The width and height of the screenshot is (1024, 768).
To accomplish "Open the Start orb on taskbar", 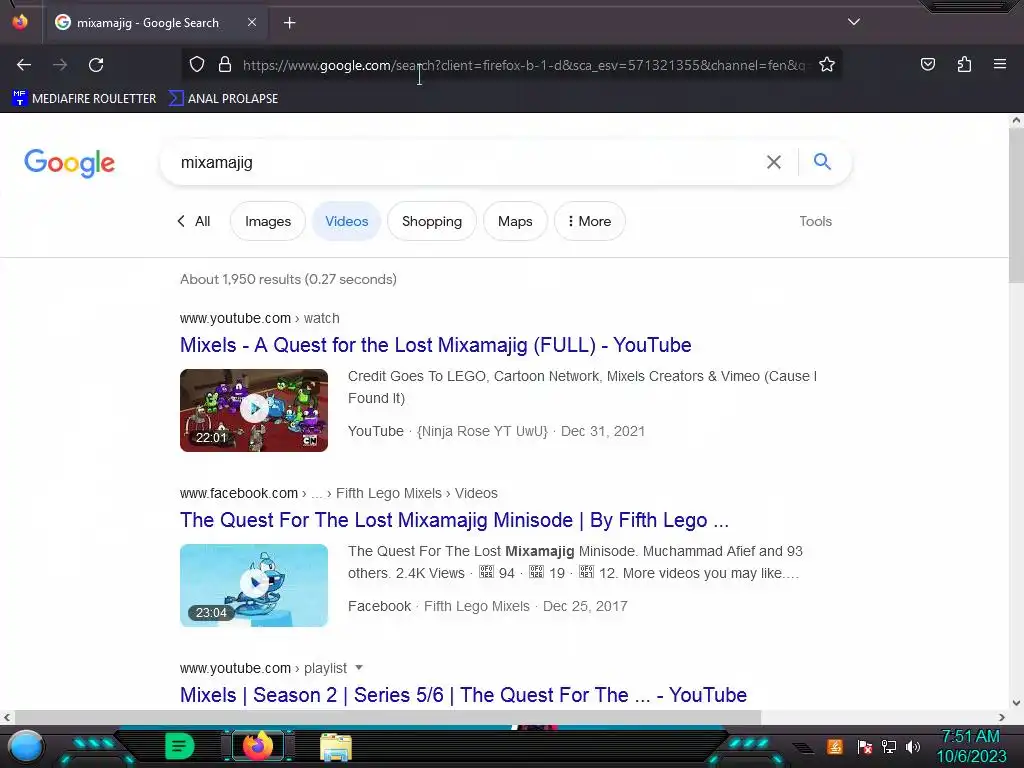I will 26,747.
